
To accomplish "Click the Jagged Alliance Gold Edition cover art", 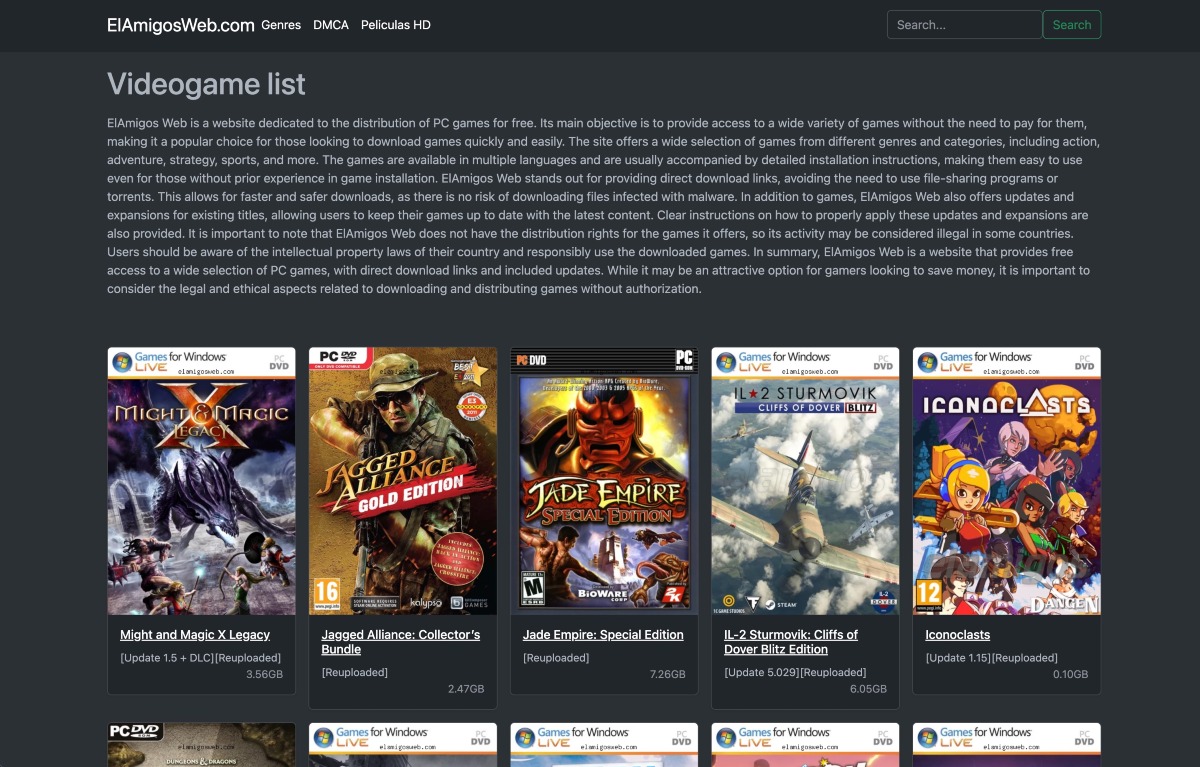I will [x=402, y=481].
